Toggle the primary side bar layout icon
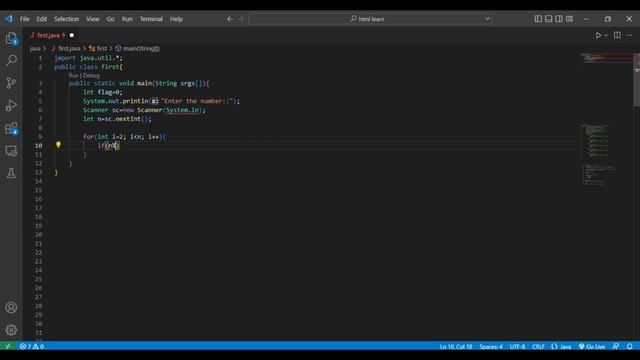This screenshot has width=640, height=360. pos(538,19)
